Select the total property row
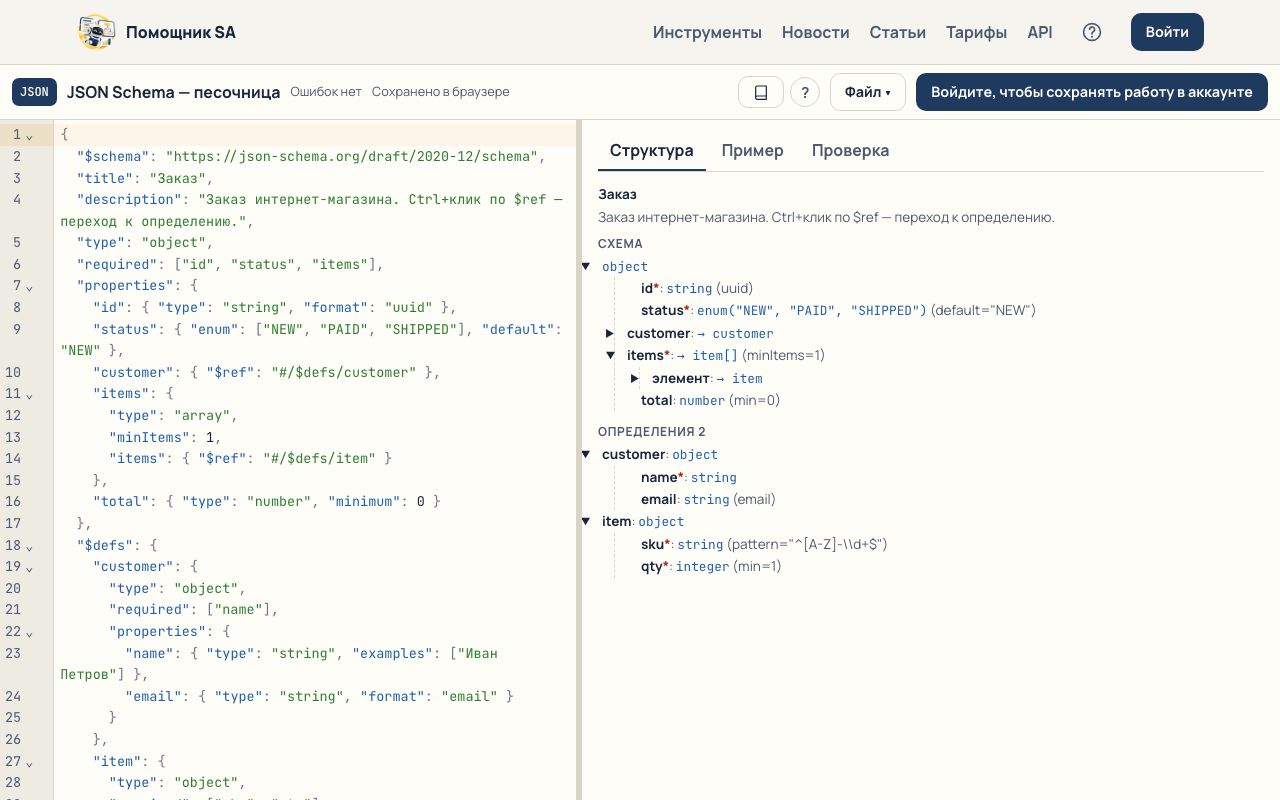This screenshot has width=1280, height=800. coord(710,400)
